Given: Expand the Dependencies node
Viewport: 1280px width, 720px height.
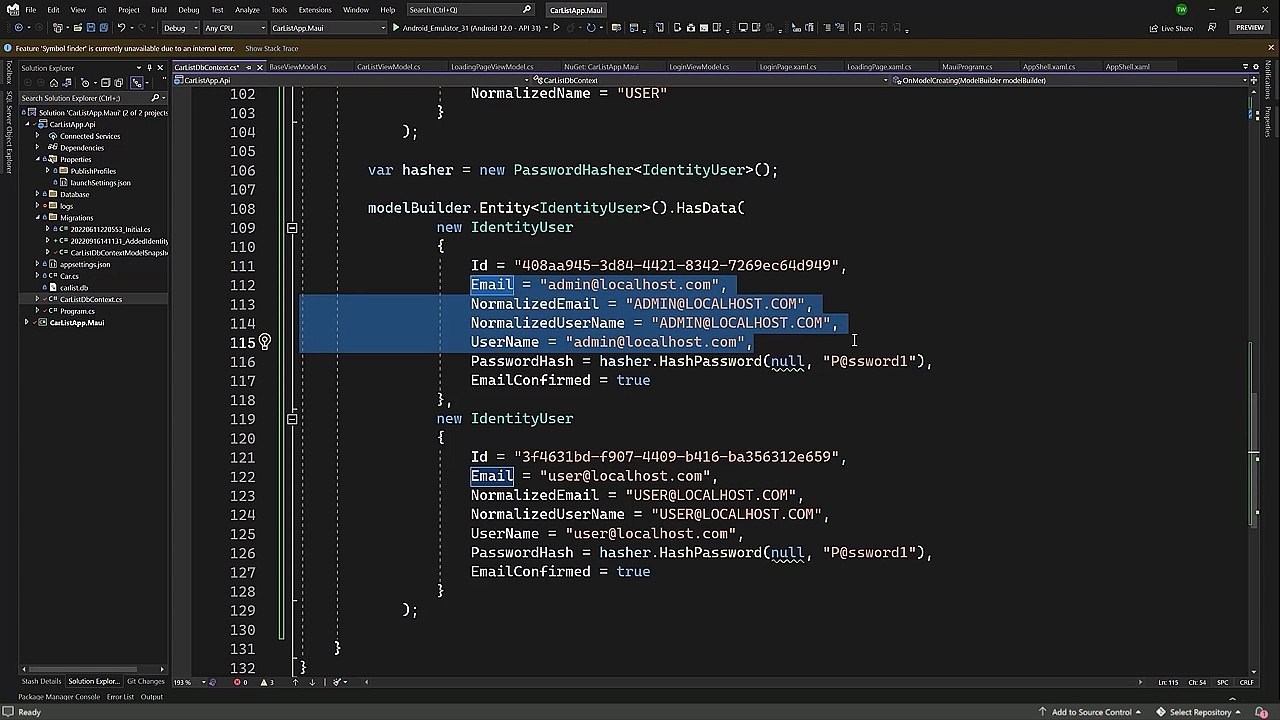Looking at the screenshot, I should point(38,147).
